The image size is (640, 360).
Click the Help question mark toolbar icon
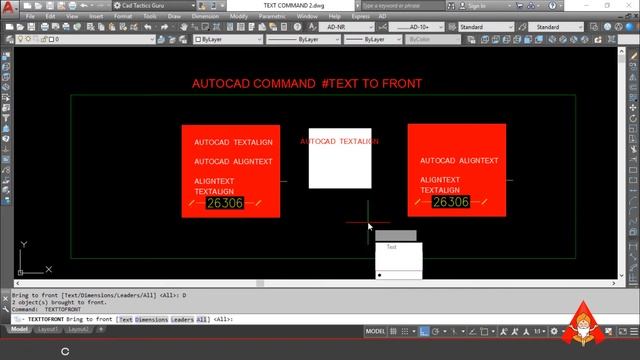298,27
